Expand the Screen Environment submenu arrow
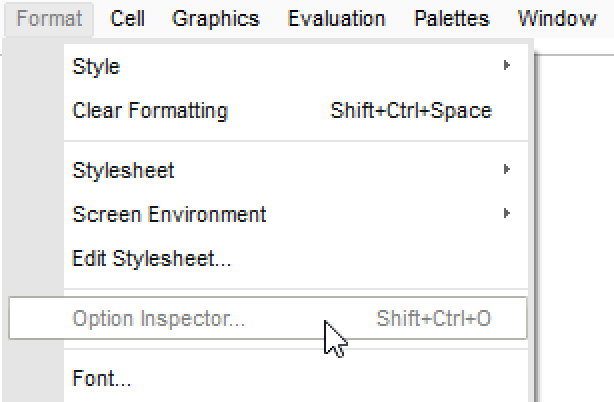This screenshot has height=402, width=614. coord(507,214)
